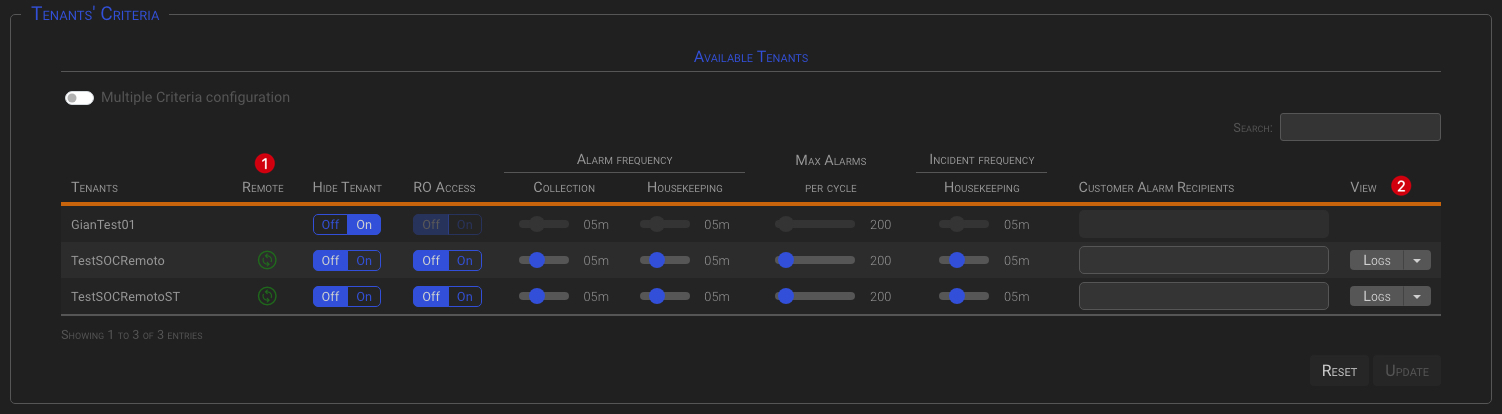1502x414 pixels.
Task: Expand Logs dropdown arrow for TestSOCRemoto
Action: tap(1417, 261)
